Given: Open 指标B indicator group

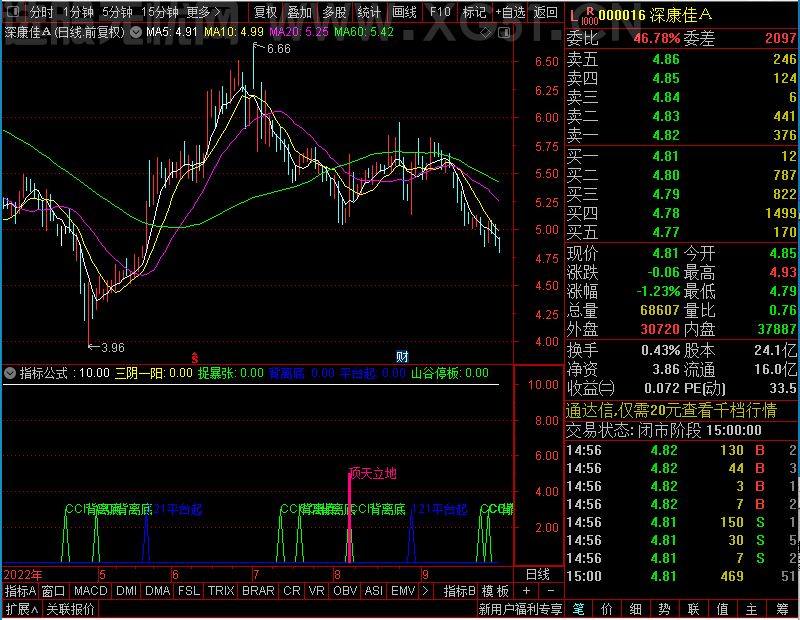Looking at the screenshot, I should click(459, 591).
